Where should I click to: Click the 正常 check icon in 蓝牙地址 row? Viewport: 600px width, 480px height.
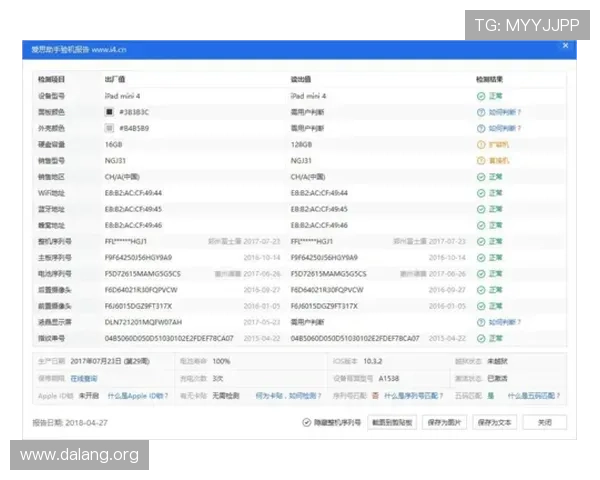(x=481, y=209)
